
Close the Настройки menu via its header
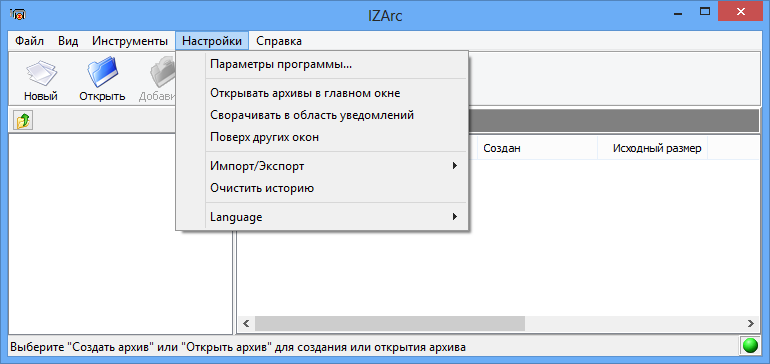[212, 41]
